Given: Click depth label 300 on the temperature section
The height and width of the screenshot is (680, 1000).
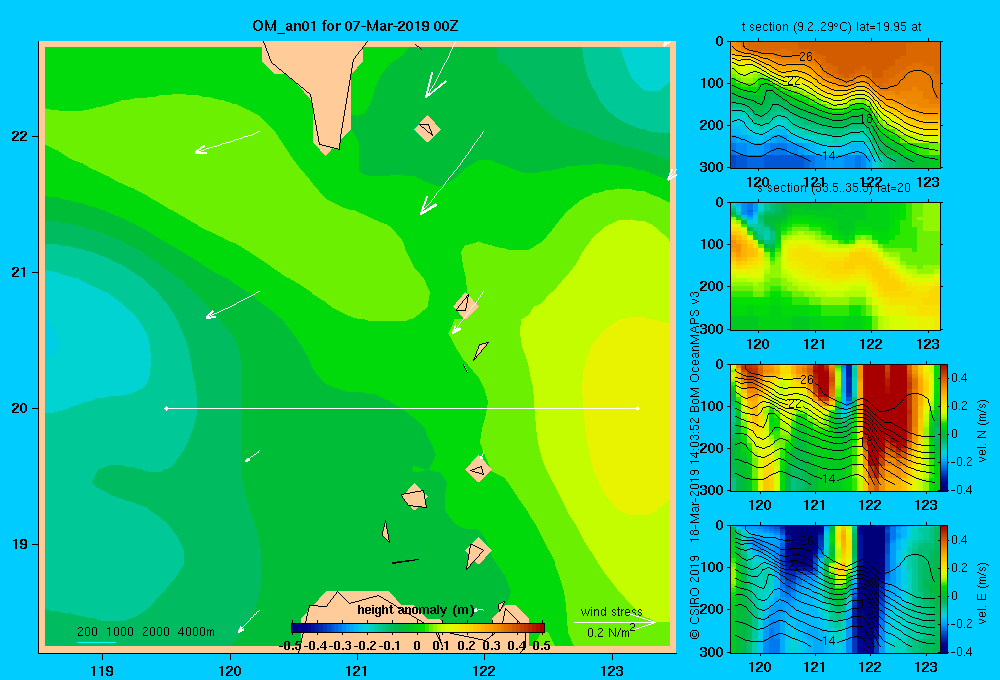Looking at the screenshot, I should click(711, 167).
